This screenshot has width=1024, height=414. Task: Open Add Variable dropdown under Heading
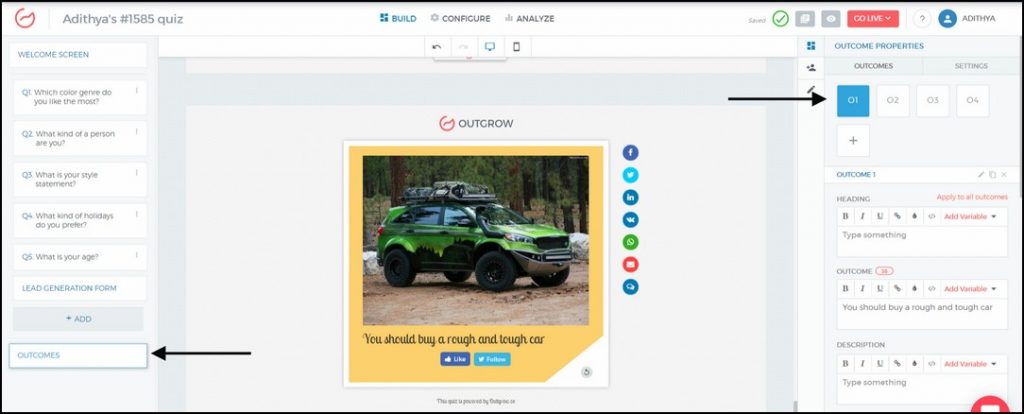pos(970,216)
